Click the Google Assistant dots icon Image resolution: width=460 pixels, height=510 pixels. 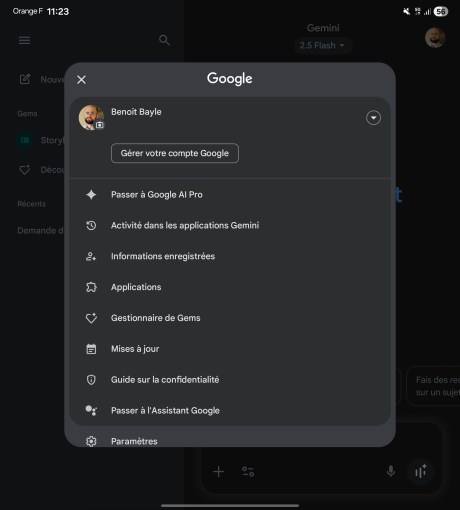click(x=91, y=410)
